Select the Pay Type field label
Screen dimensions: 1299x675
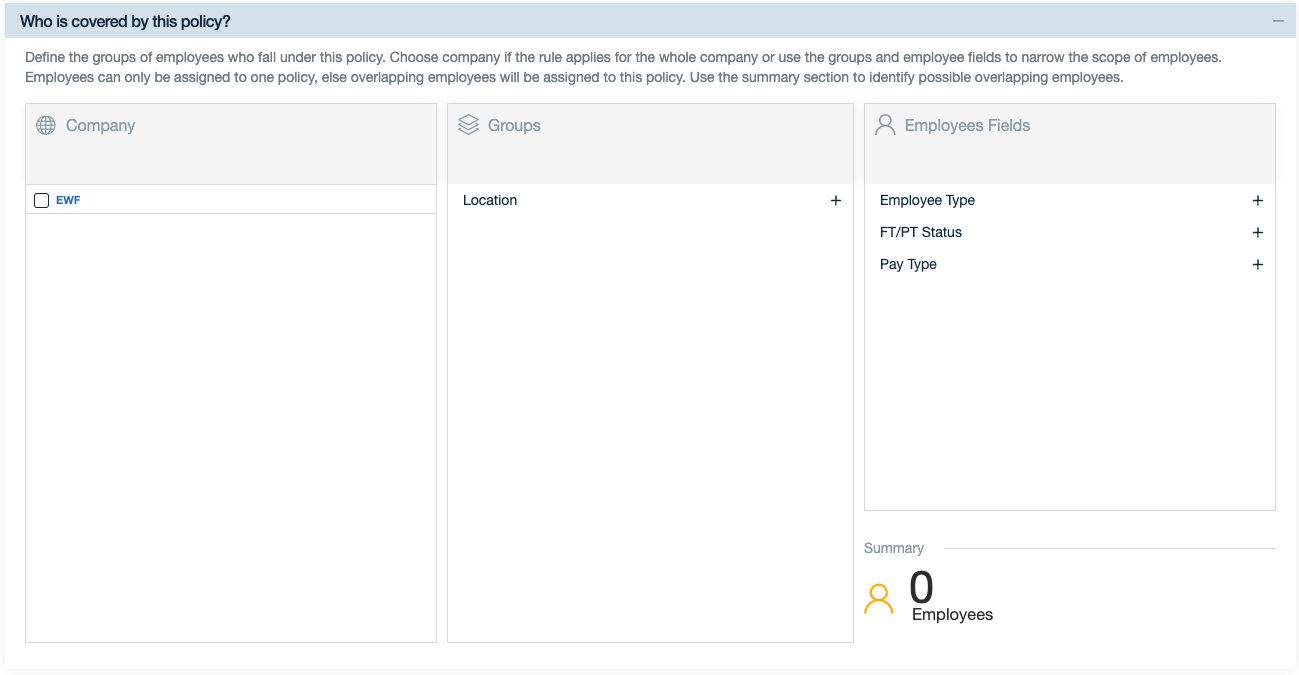point(908,264)
